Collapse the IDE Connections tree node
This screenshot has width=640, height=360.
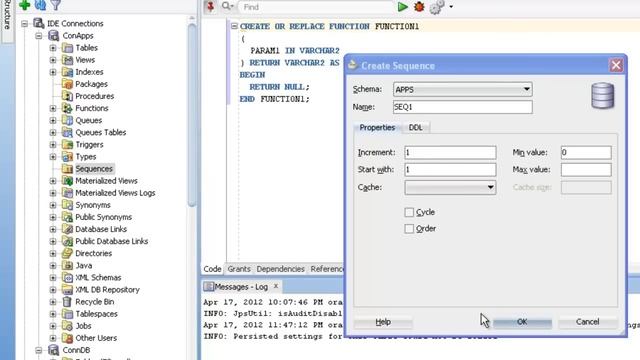(x=25, y=24)
